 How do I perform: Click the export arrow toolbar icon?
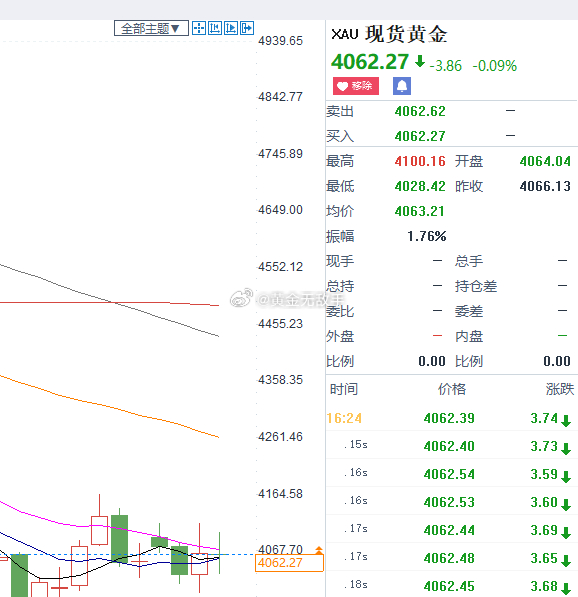(x=247, y=28)
